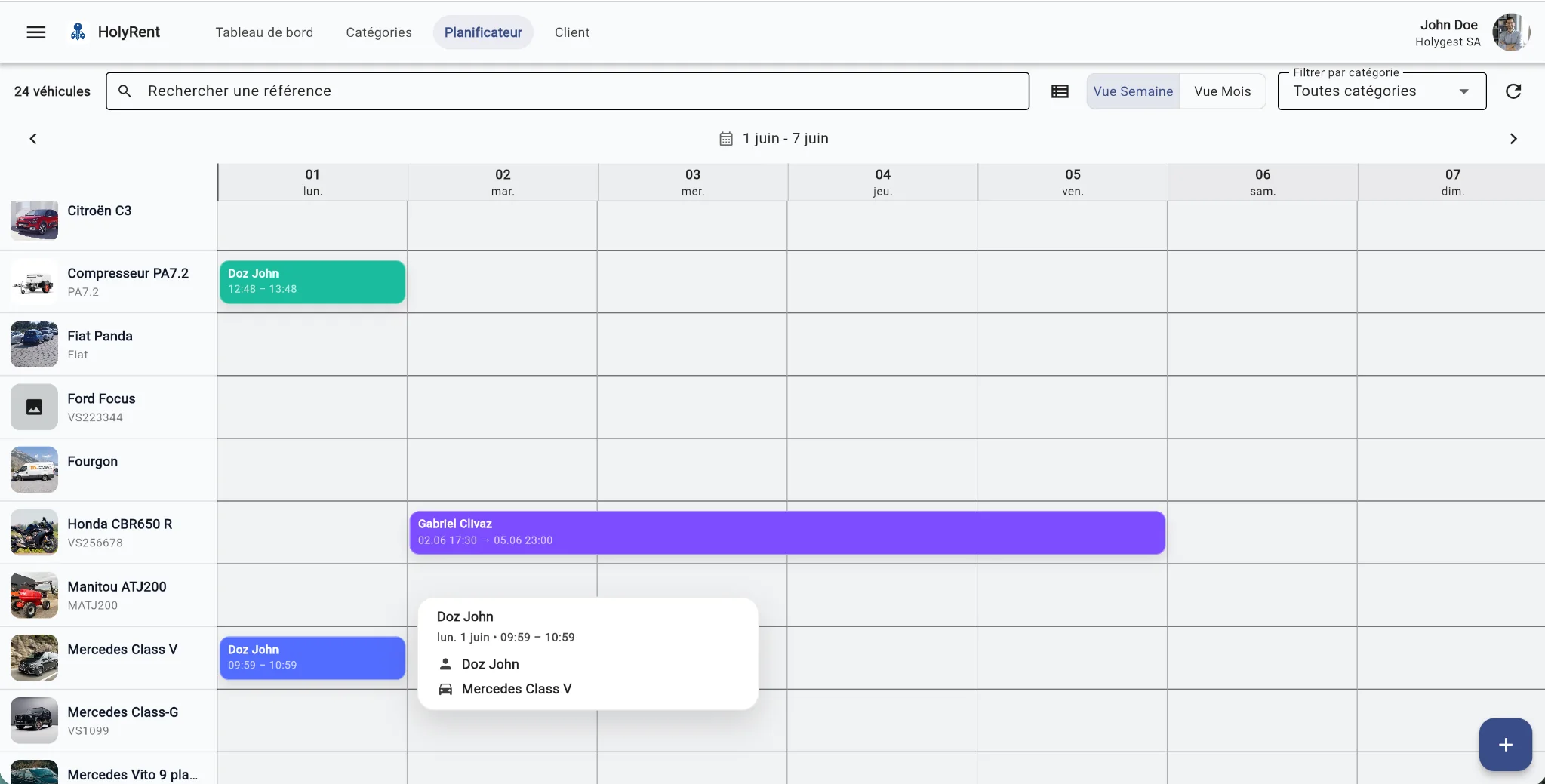Open date picker calendar icon

[726, 139]
